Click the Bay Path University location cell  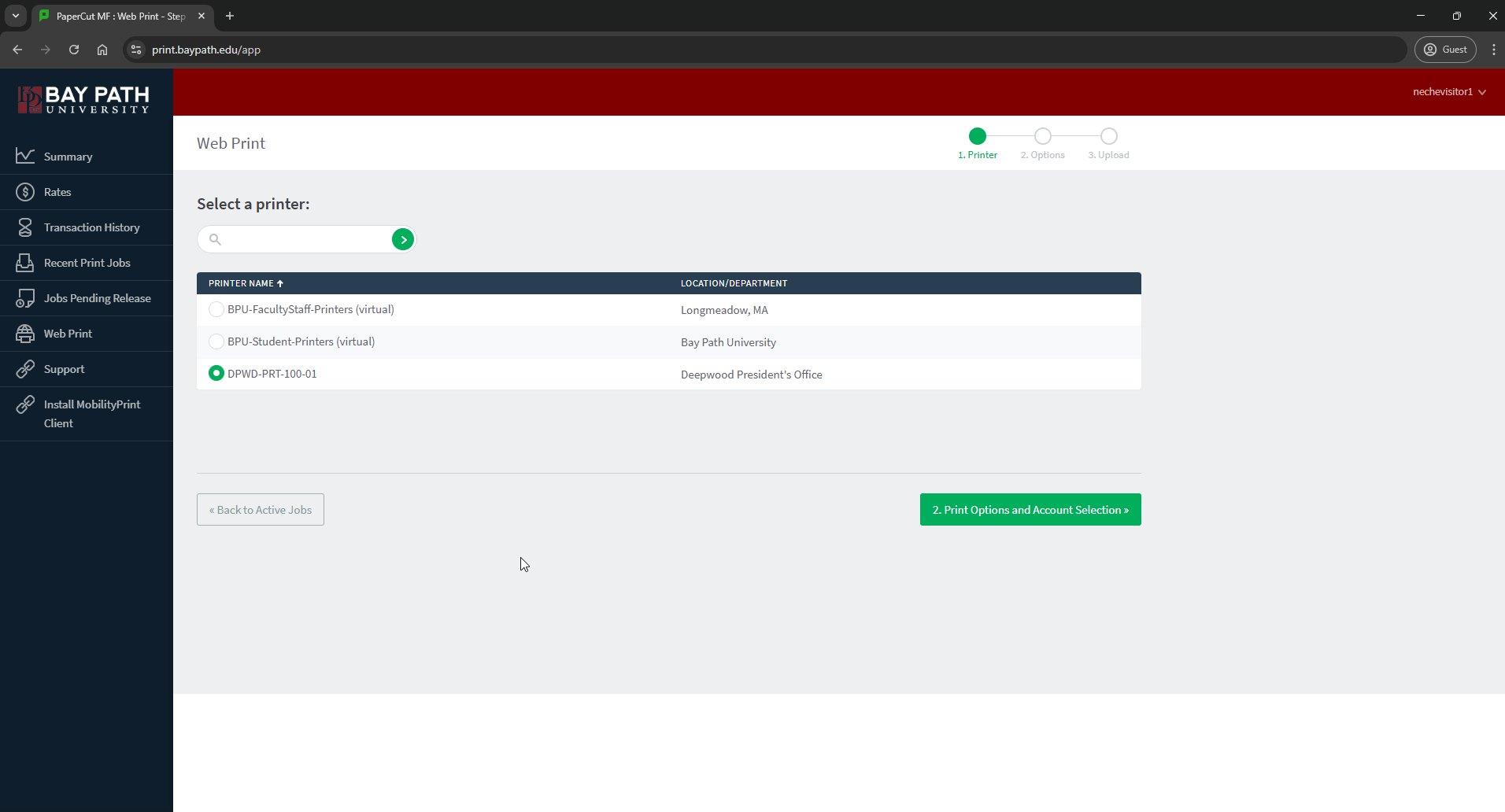point(728,342)
